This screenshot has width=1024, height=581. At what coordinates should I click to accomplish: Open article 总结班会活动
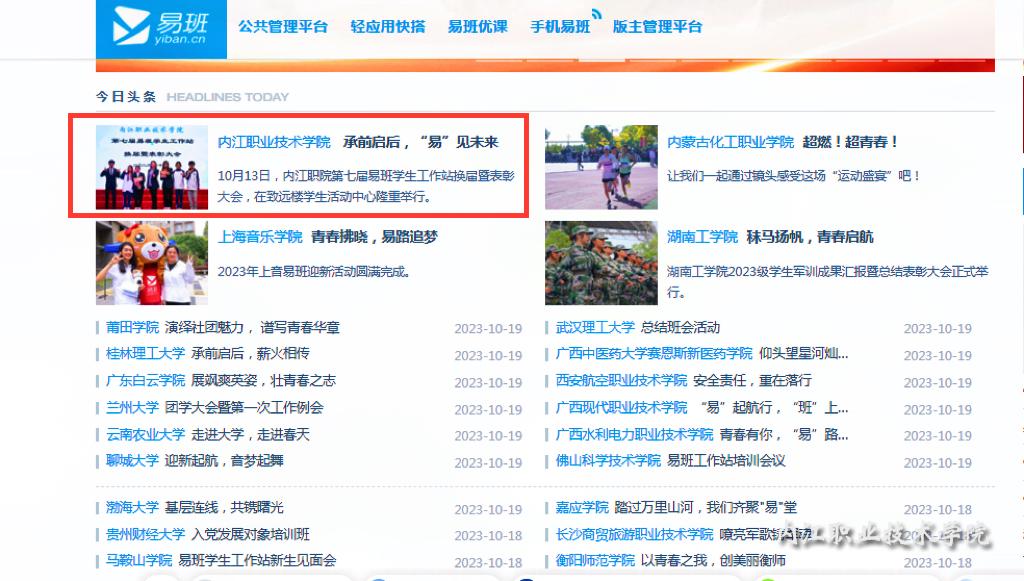coord(680,328)
